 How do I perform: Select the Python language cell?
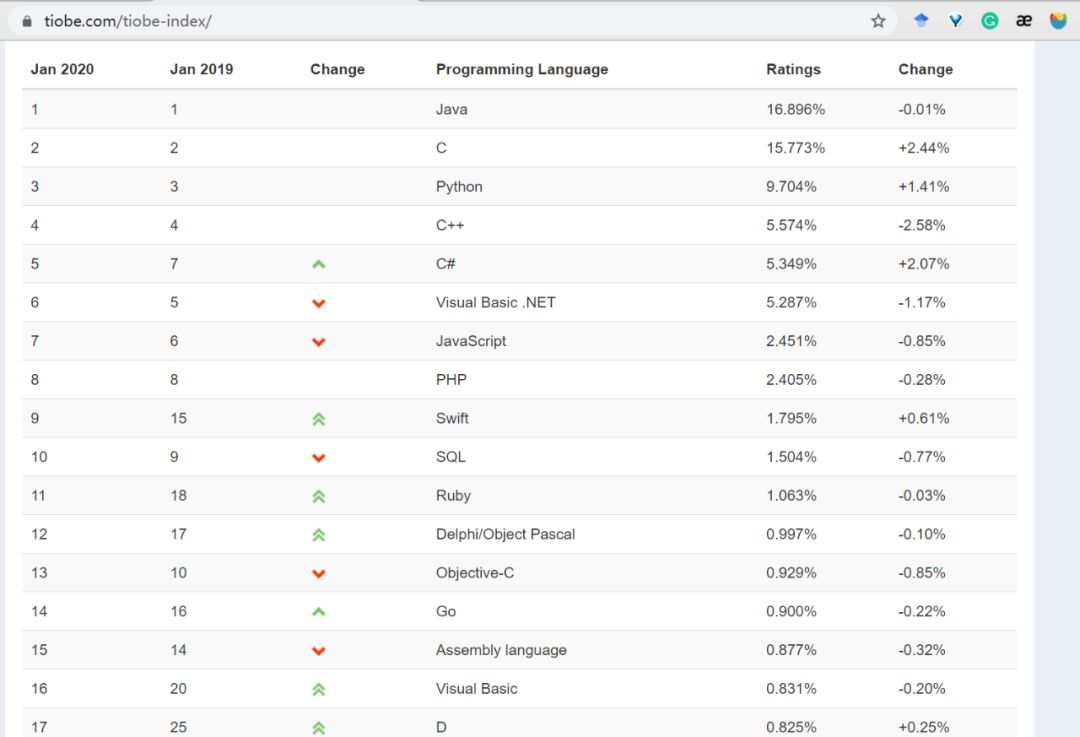point(459,187)
